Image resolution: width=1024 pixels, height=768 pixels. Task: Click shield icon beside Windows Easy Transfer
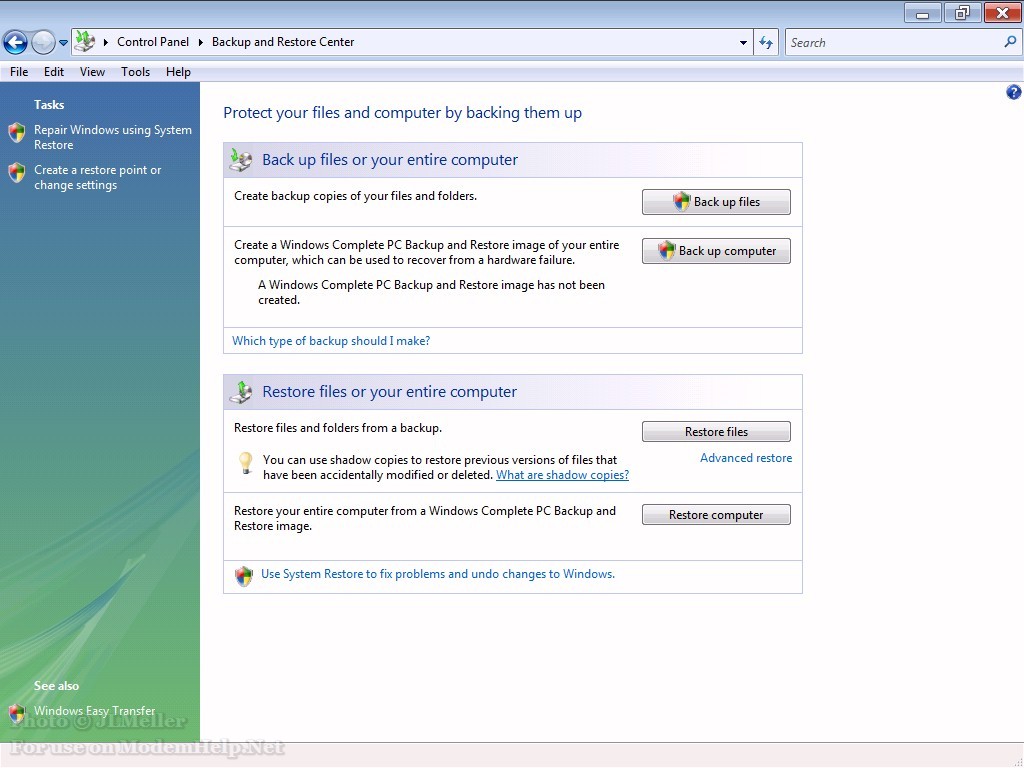[17, 713]
